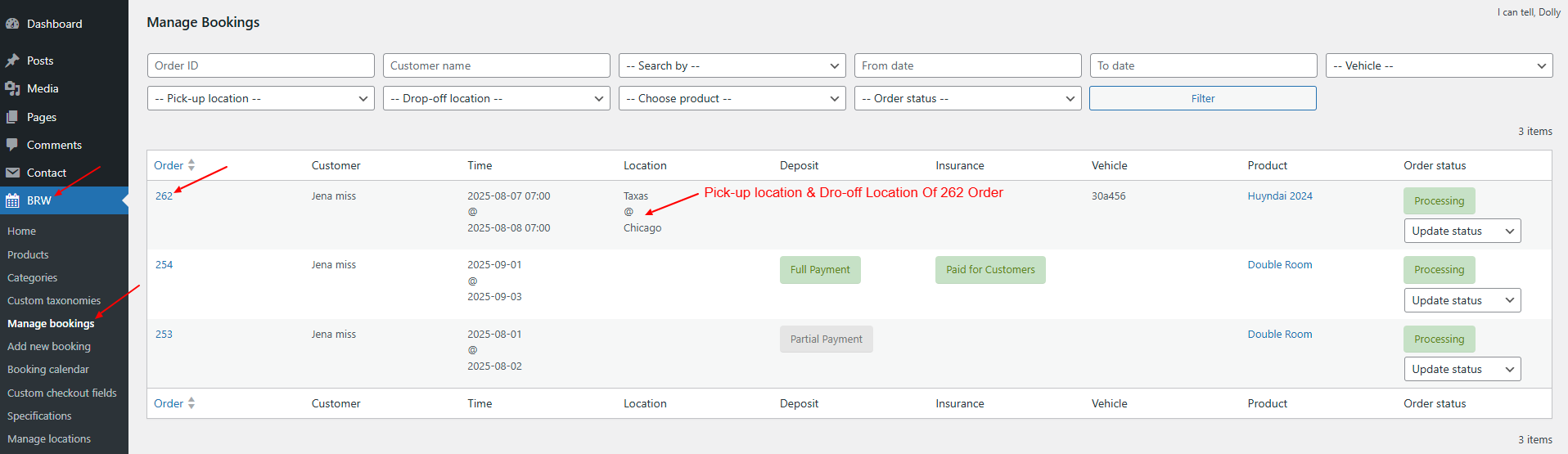
Task: Open the Pick-up location dropdown
Action: click(x=260, y=98)
